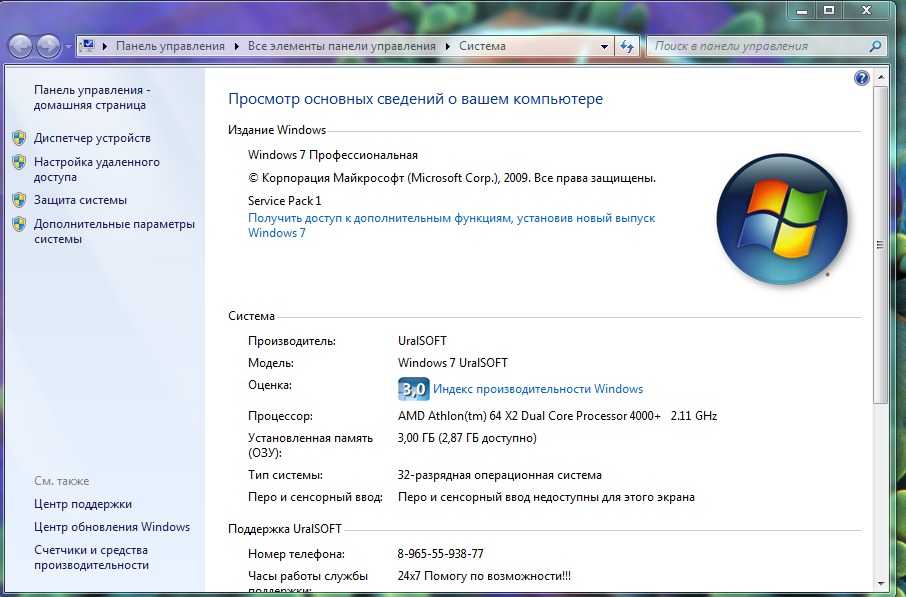The width and height of the screenshot is (906, 597).
Task: Click the Refresh button in address bar
Action: [x=626, y=46]
